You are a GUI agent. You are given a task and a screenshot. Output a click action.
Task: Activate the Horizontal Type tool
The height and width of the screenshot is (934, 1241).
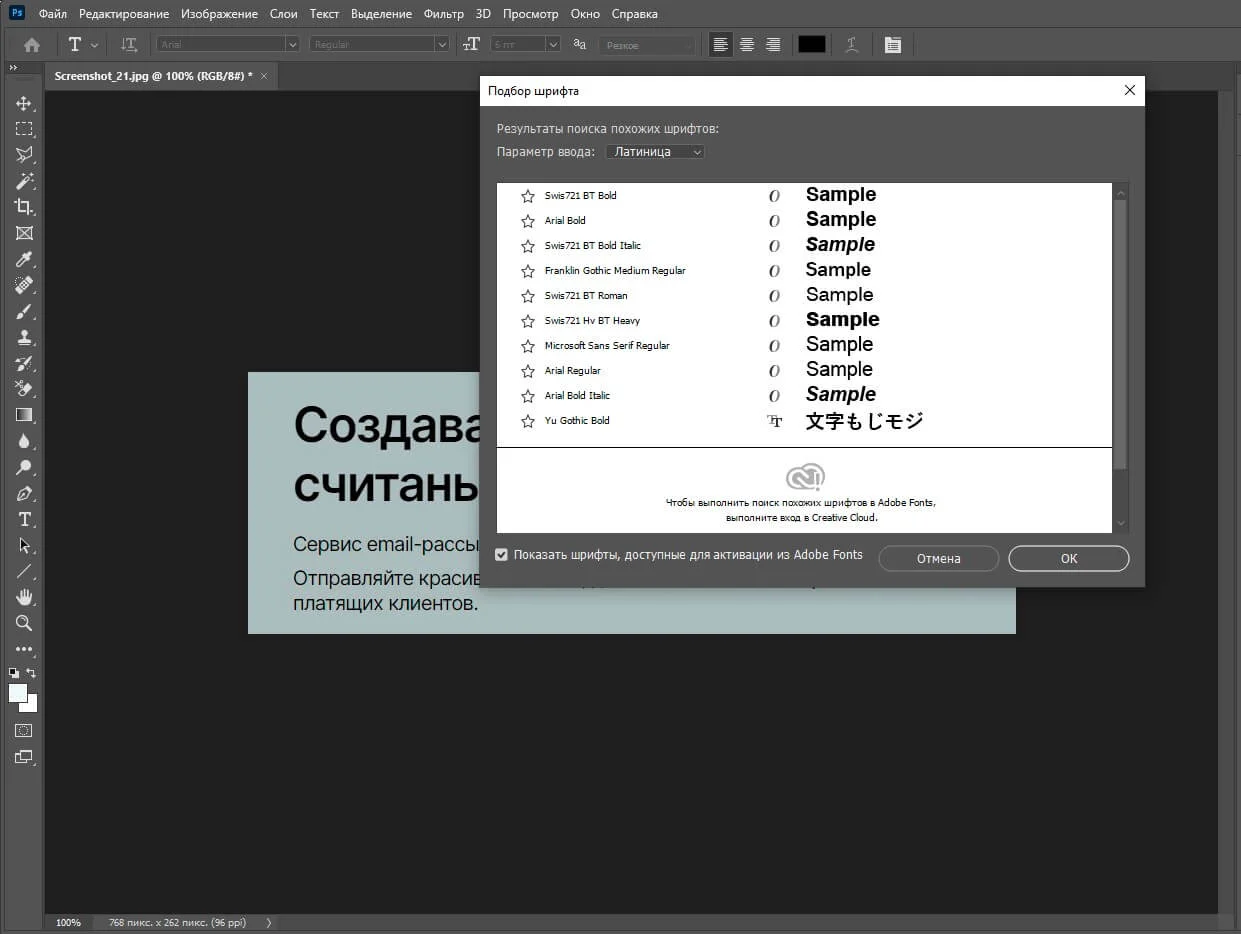pos(24,519)
